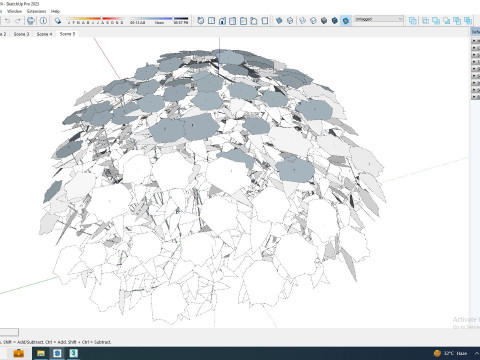The image size is (480, 360).
Task: Open the Print dialog via printer icon
Action: point(31,21)
